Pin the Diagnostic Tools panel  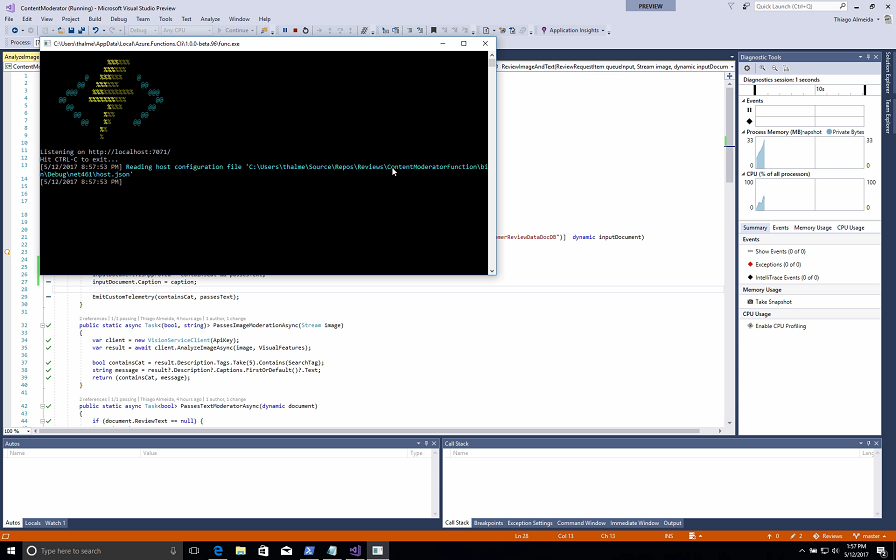pyautogui.click(x=869, y=57)
